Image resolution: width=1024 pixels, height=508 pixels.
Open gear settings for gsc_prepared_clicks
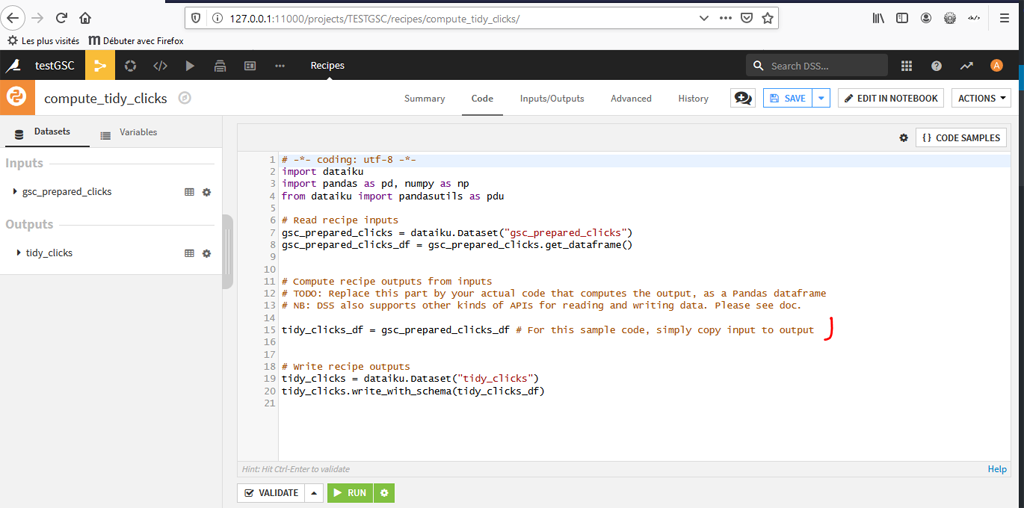(x=206, y=192)
